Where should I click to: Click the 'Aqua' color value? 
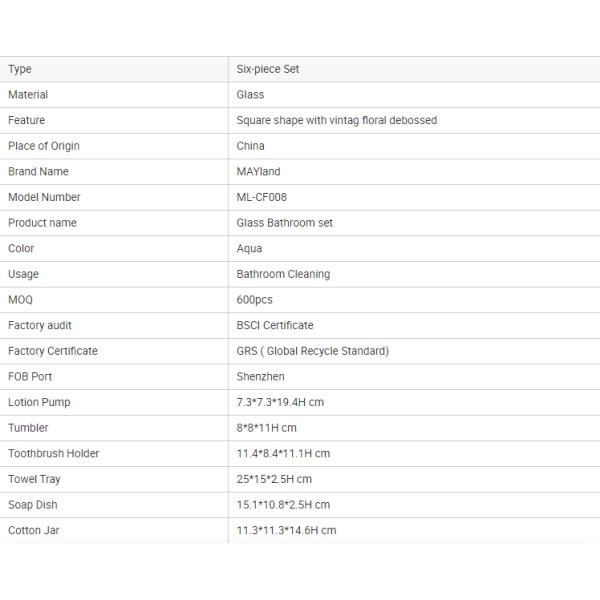coord(247,248)
